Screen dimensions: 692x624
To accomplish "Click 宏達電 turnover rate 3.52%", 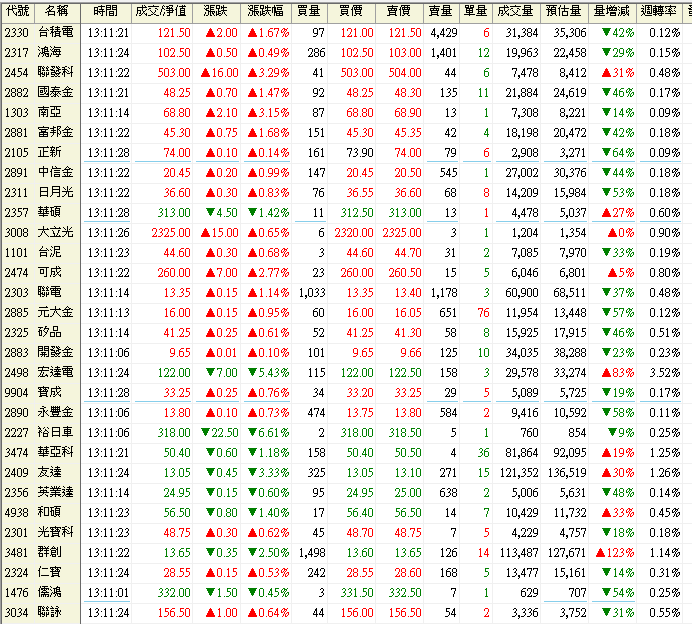I will pos(665,372).
